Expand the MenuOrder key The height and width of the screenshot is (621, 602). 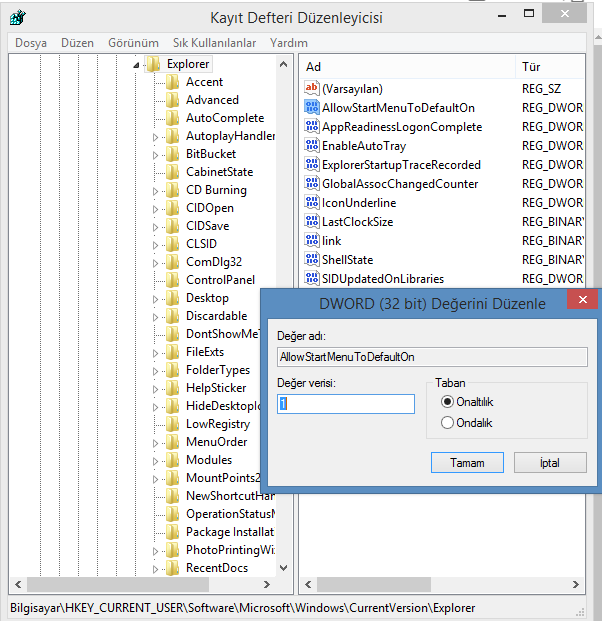coord(155,444)
